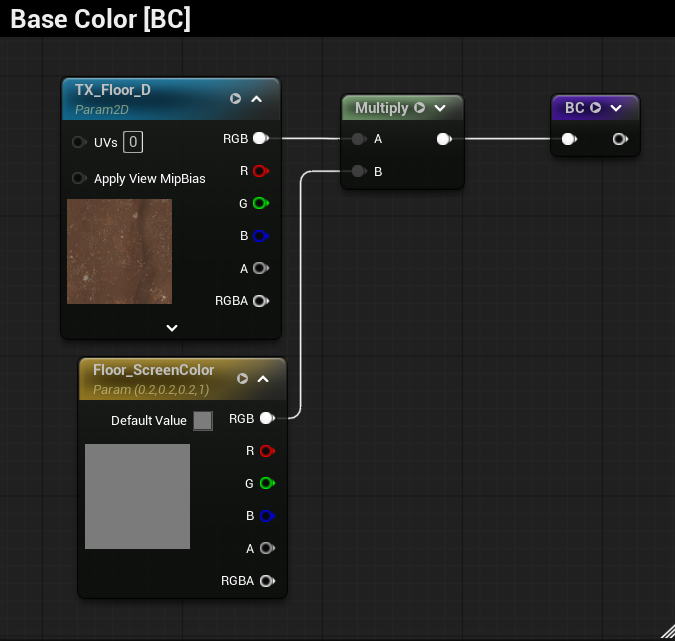Click the Floor_ScreenColor green G output pin
The height and width of the screenshot is (641, 675).
[x=267, y=483]
